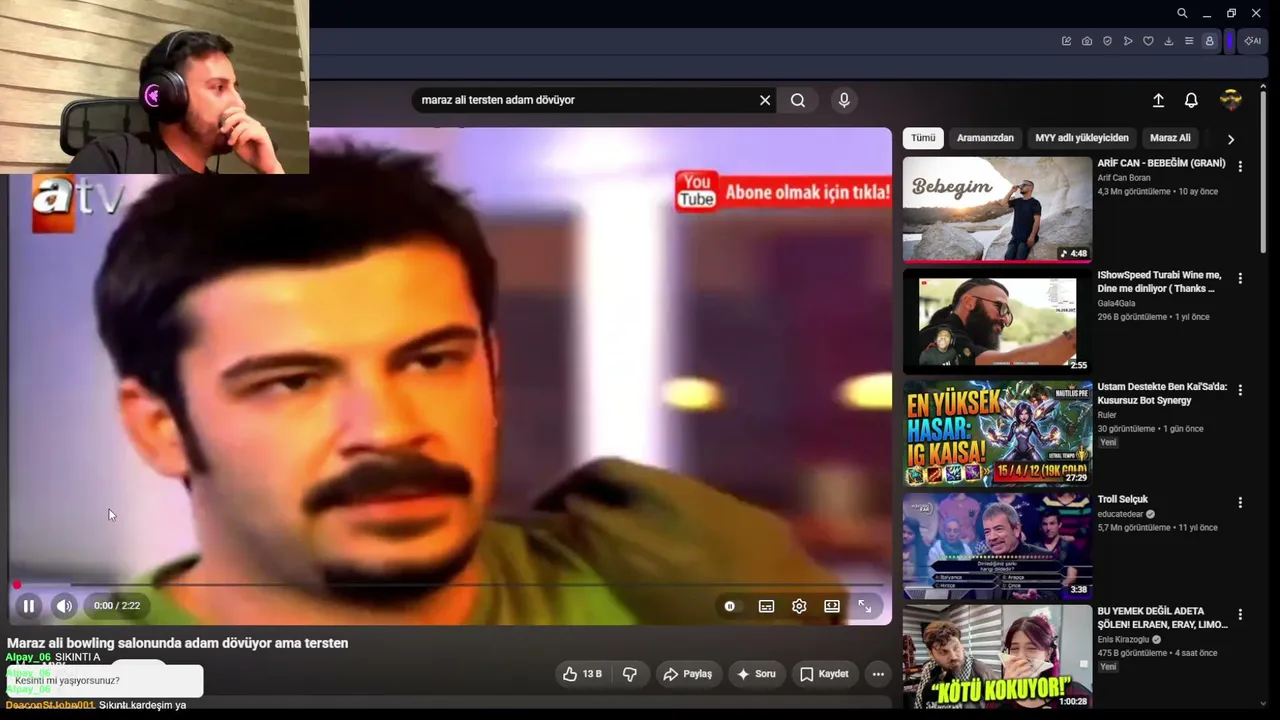Open the IShowSpeed Turabi video thumbnail
Viewport: 1280px width, 720px height.
(997, 321)
